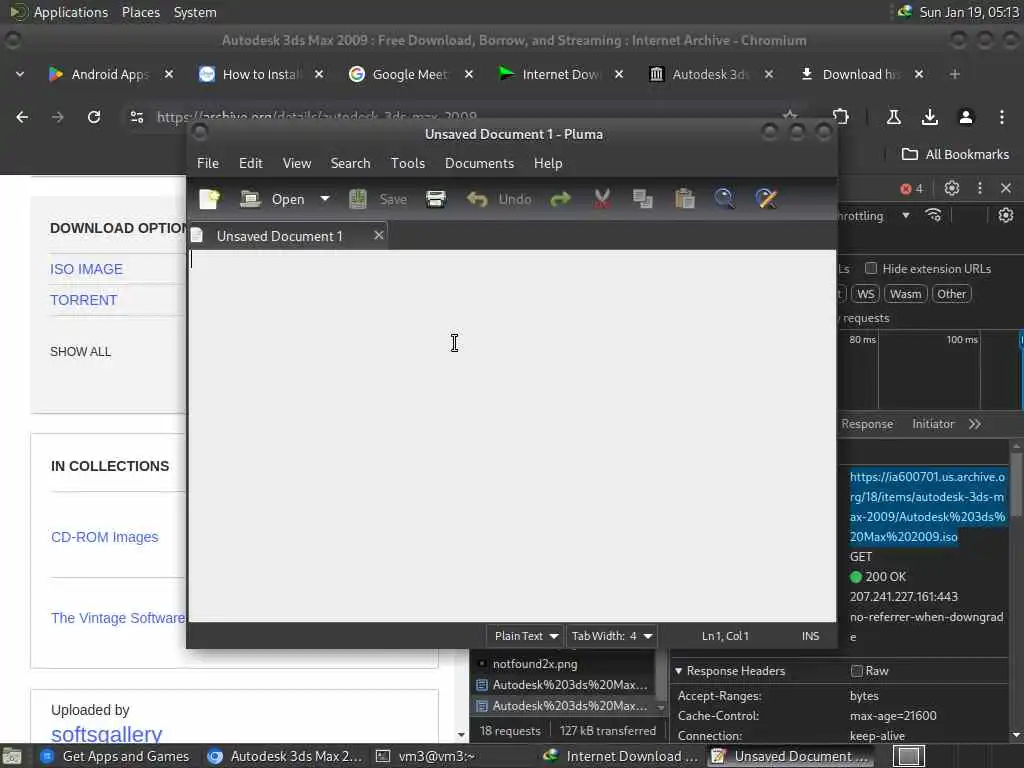The image size is (1024, 768).
Task: Open the Tools menu in Pluma
Action: click(x=408, y=163)
